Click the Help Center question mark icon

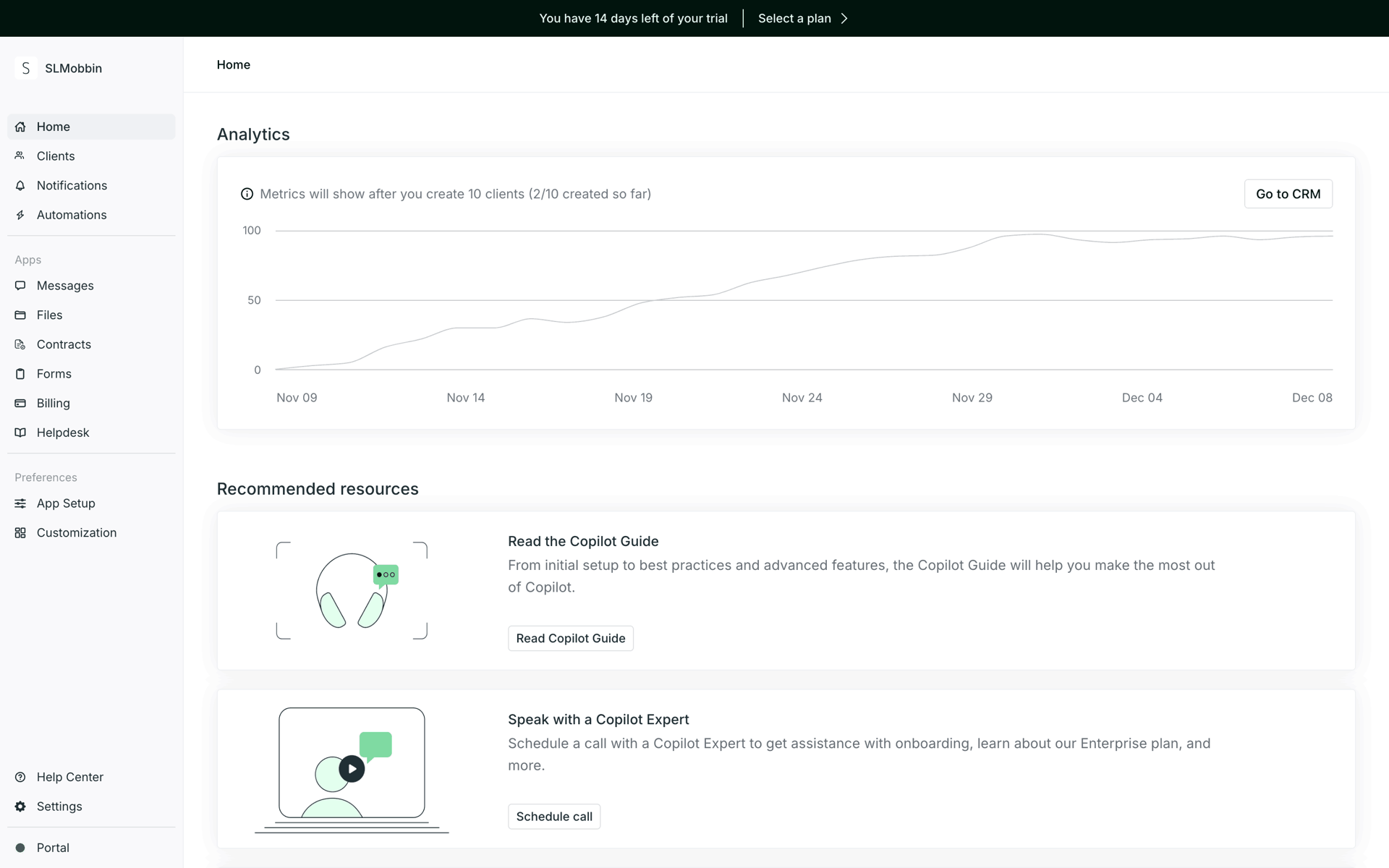click(20, 777)
